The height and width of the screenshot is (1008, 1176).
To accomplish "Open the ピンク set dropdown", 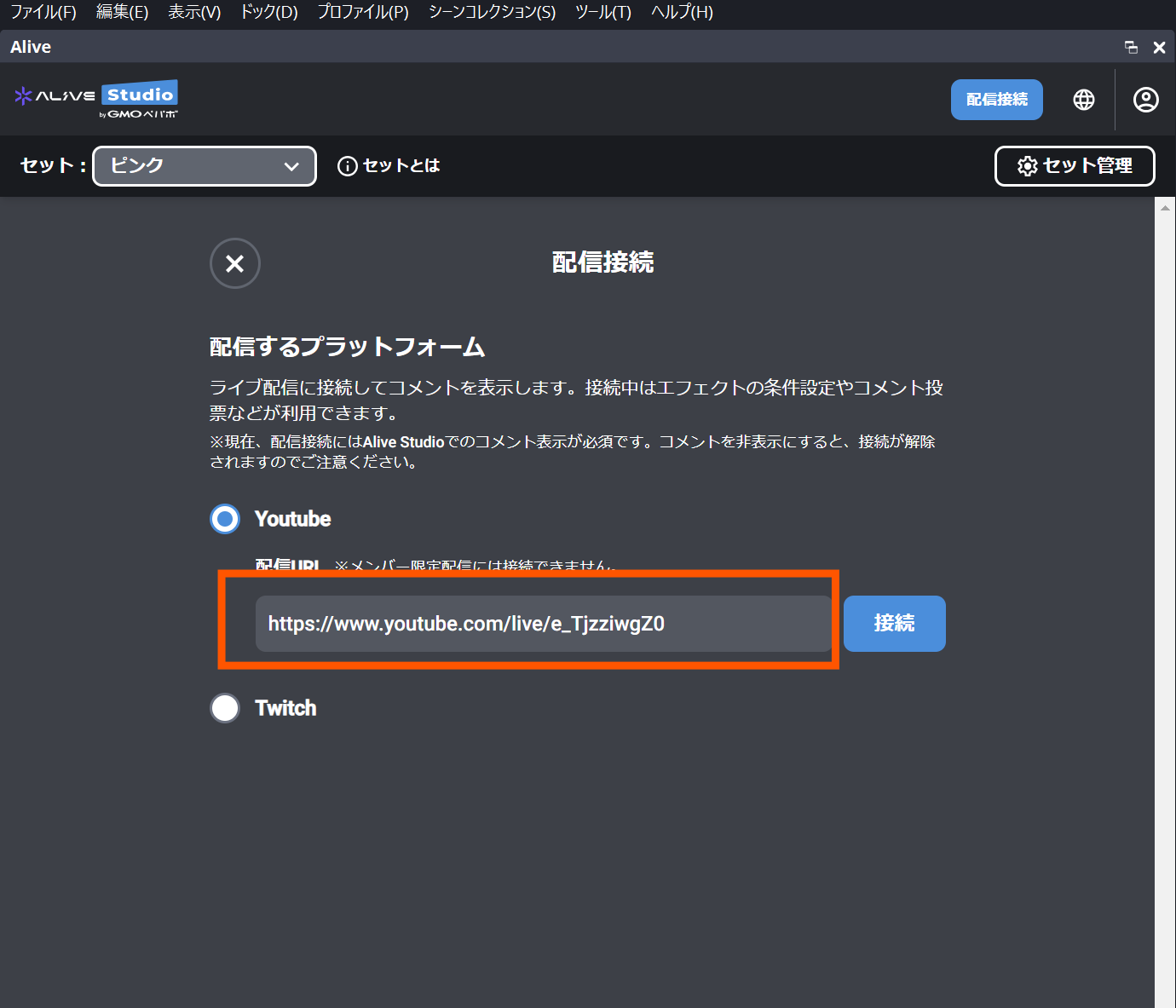I will (x=205, y=166).
